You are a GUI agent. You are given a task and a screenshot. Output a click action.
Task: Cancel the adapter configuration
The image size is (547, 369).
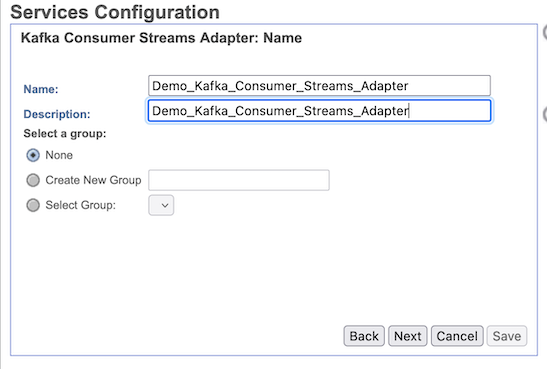point(457,336)
